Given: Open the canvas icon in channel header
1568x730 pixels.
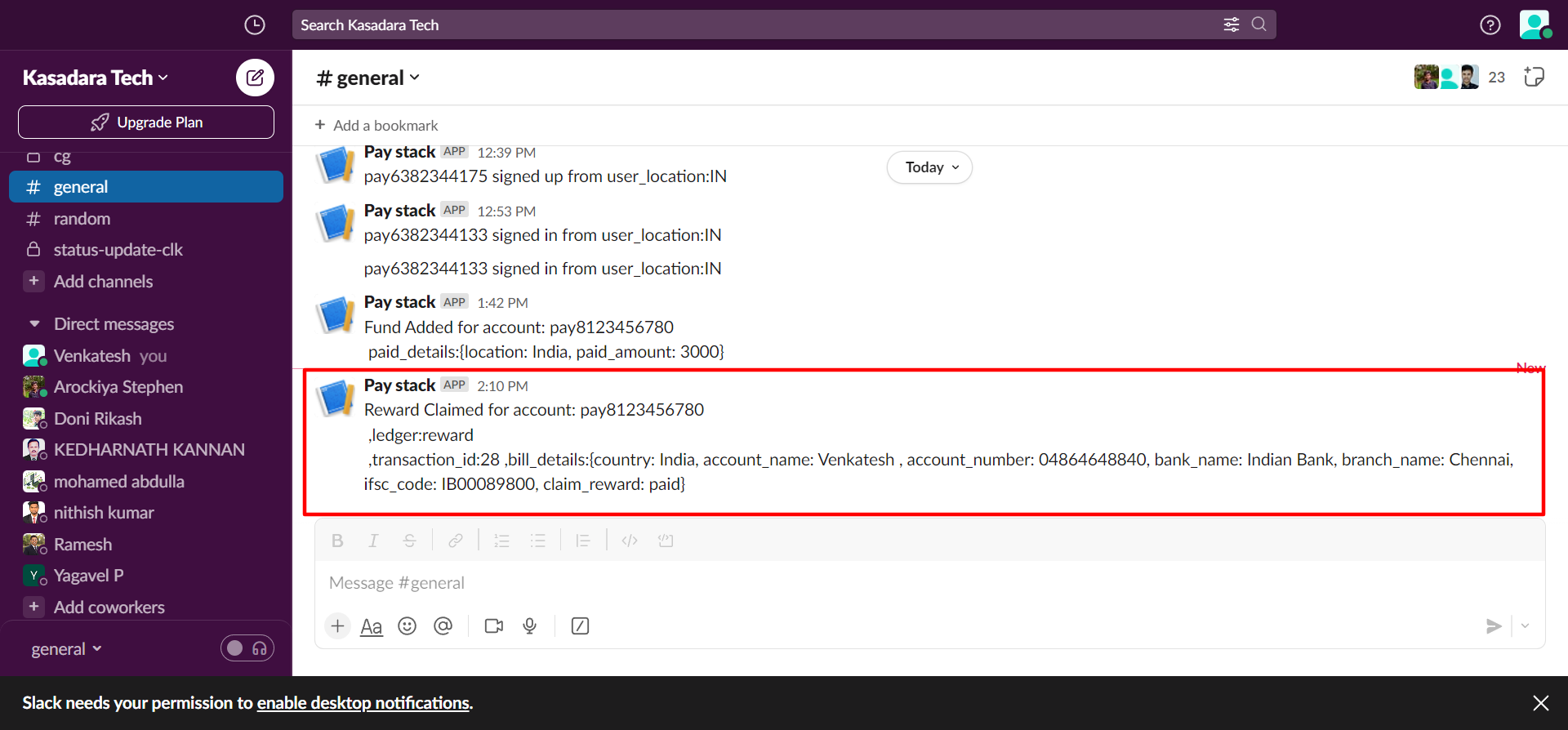Looking at the screenshot, I should click(x=1534, y=77).
